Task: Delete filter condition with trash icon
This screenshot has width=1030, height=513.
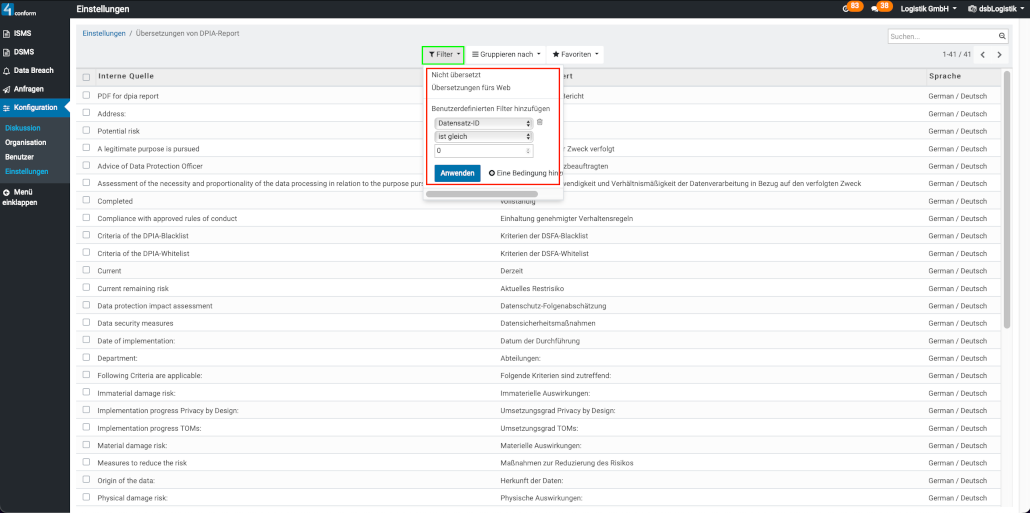Action: click(540, 122)
